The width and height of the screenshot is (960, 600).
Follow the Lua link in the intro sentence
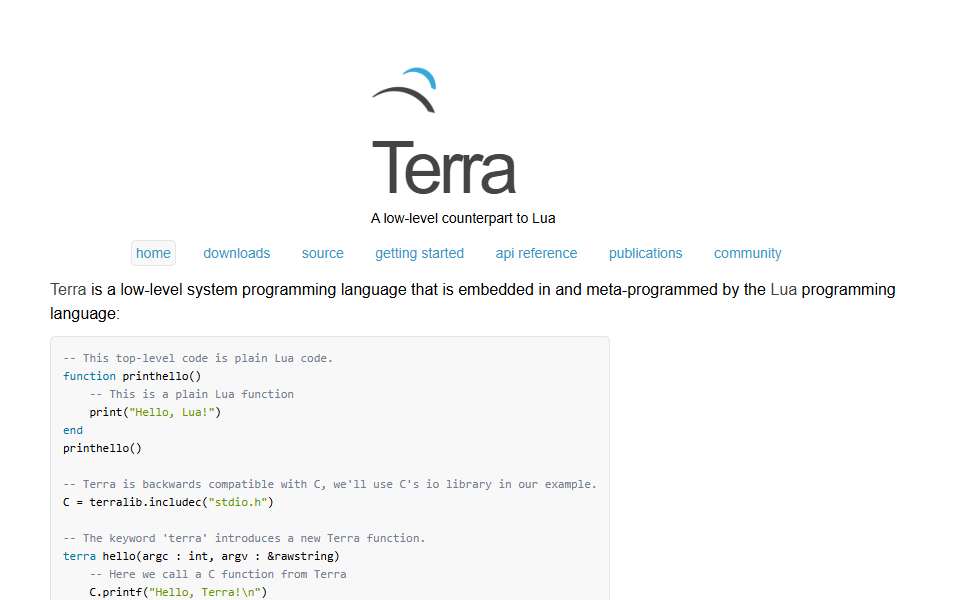[x=783, y=290]
